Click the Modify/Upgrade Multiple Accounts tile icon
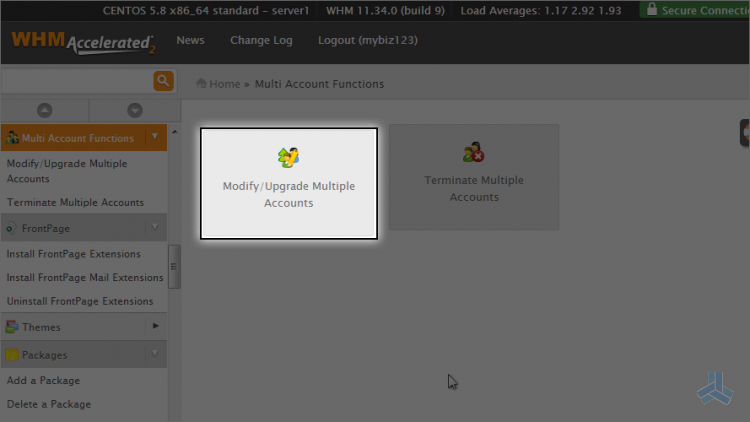Viewport: 750px width, 422px height. 288,157
